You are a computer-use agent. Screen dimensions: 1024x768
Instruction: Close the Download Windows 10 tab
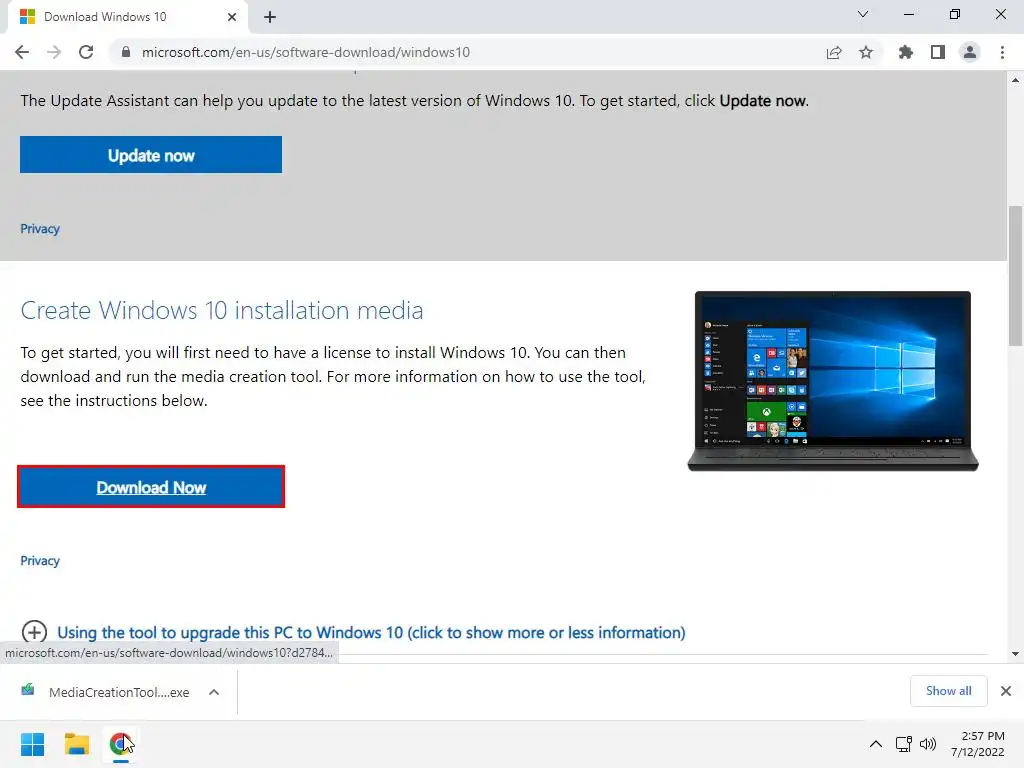click(x=232, y=17)
